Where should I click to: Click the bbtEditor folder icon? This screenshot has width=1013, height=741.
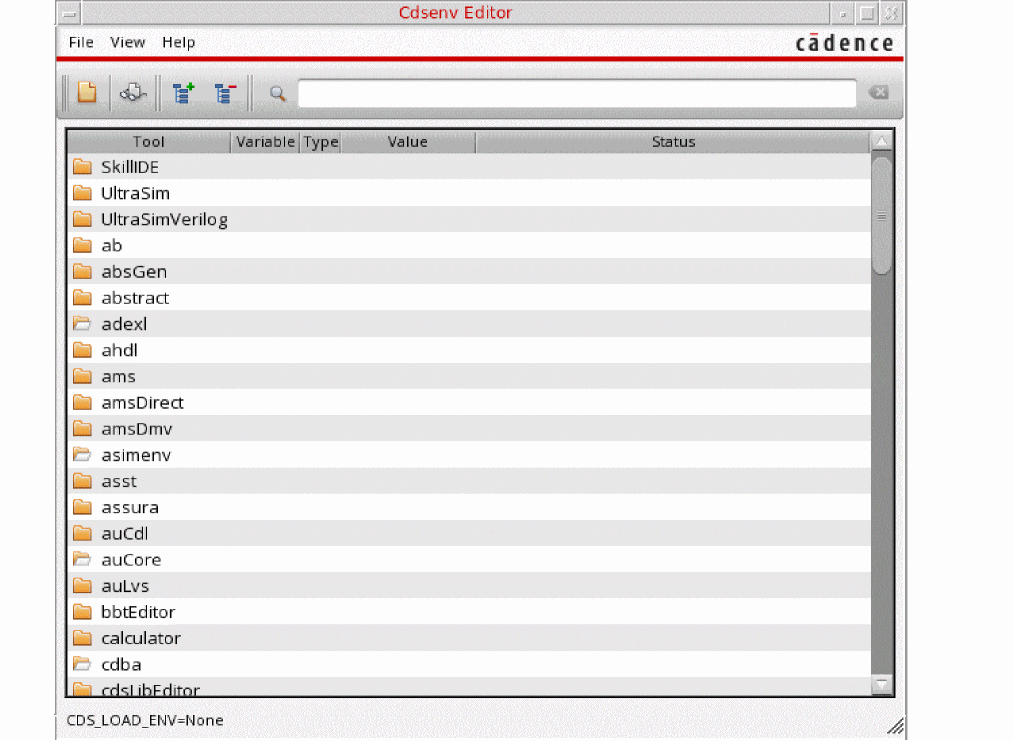(x=82, y=612)
